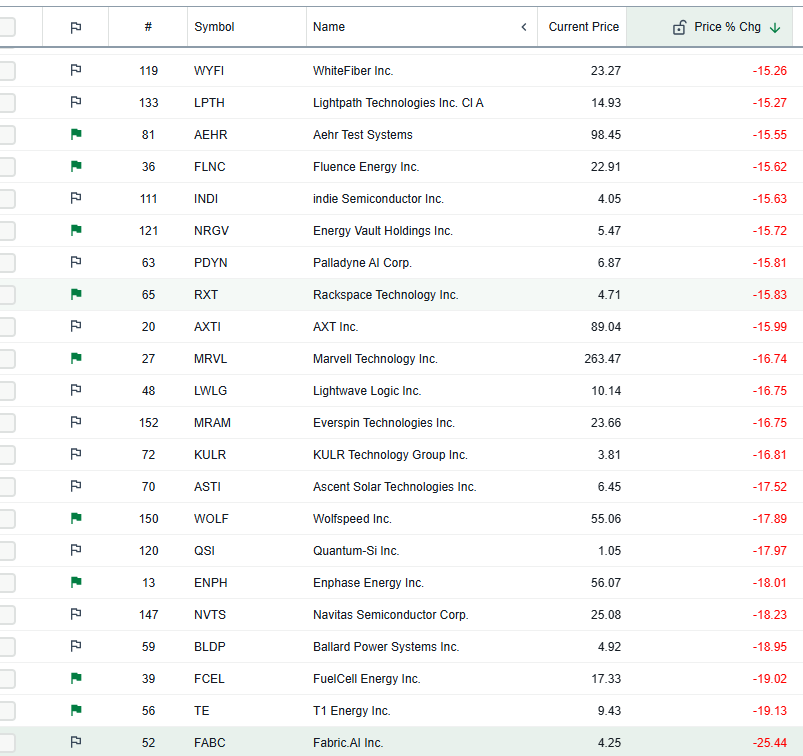Screen dimensions: 803x756
Task: Unflag the AEHR row green flag
Action: pos(76,134)
